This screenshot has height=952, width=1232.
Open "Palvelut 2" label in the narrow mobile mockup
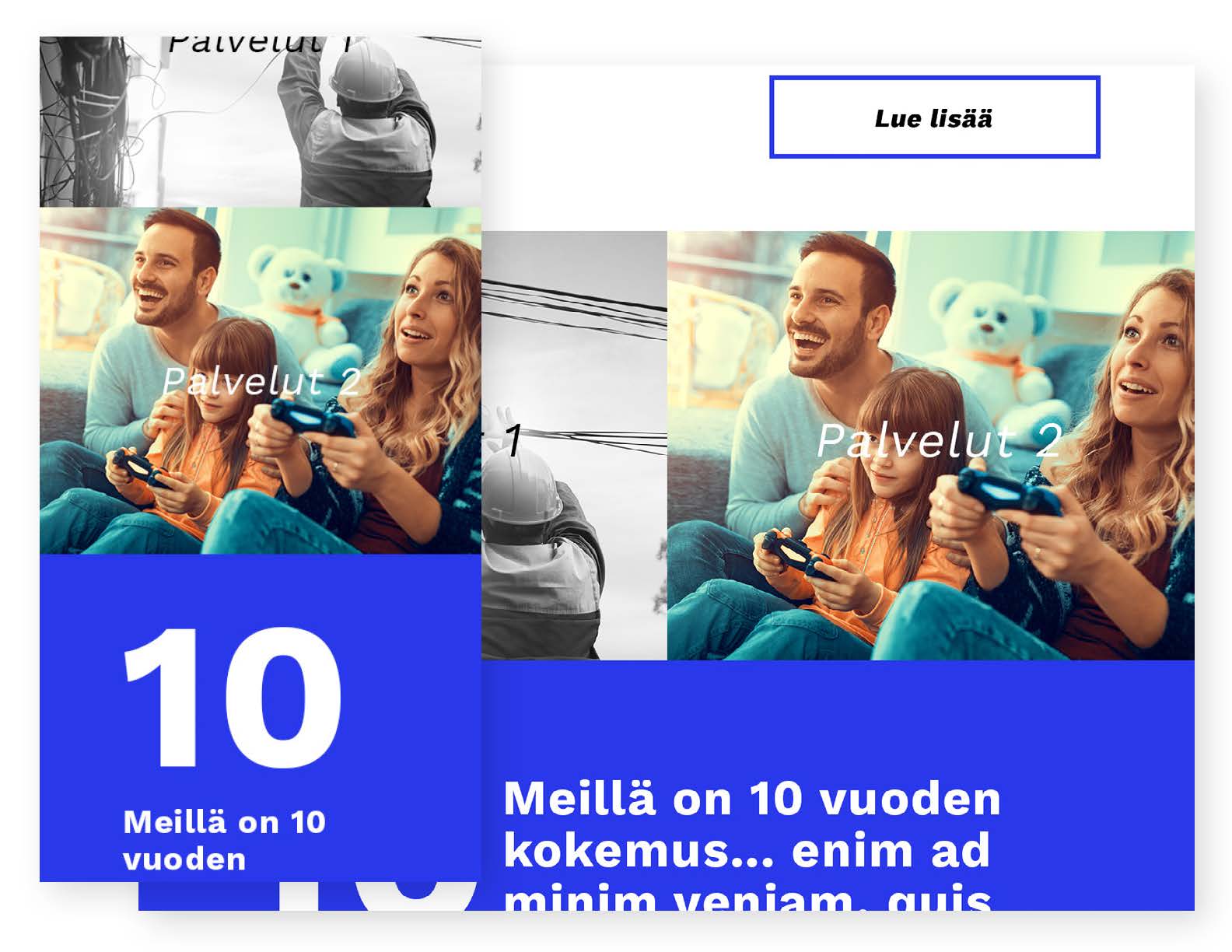pos(261,382)
